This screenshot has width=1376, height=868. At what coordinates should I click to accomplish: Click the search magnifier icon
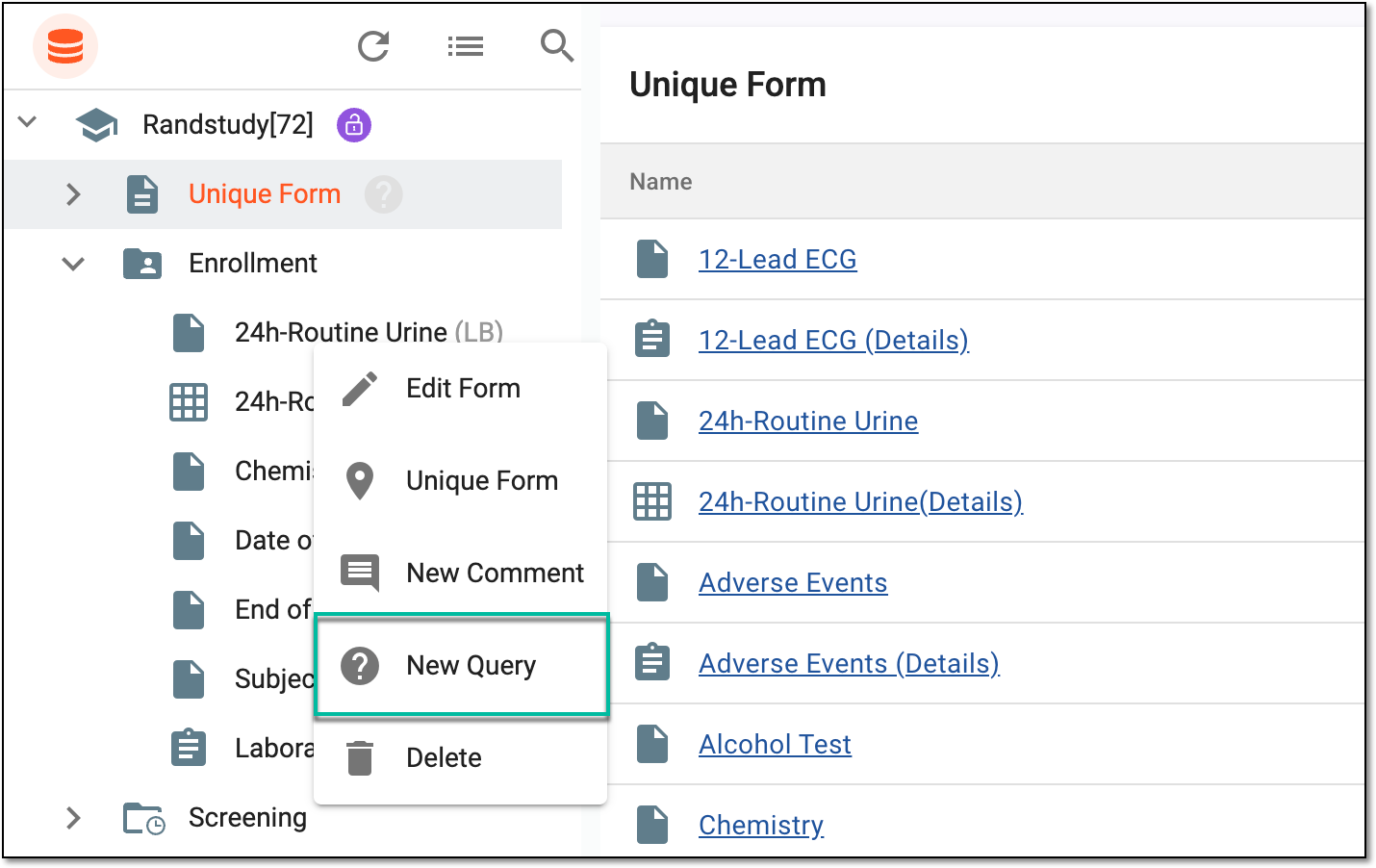click(557, 45)
